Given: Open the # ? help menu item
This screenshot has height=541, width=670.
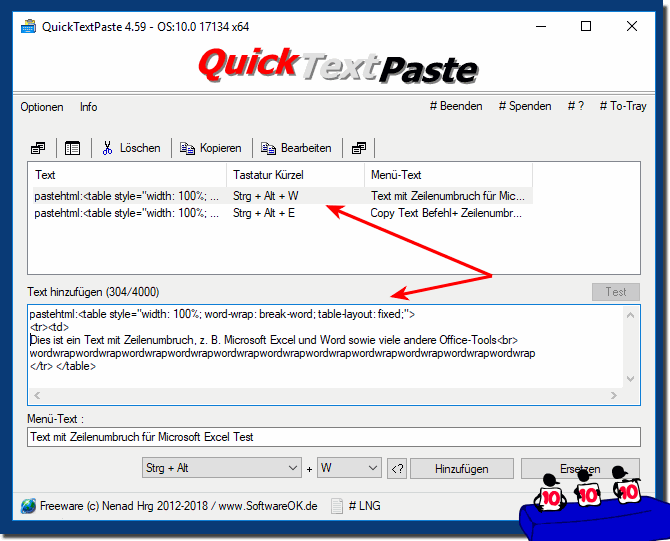Looking at the screenshot, I should pos(576,106).
